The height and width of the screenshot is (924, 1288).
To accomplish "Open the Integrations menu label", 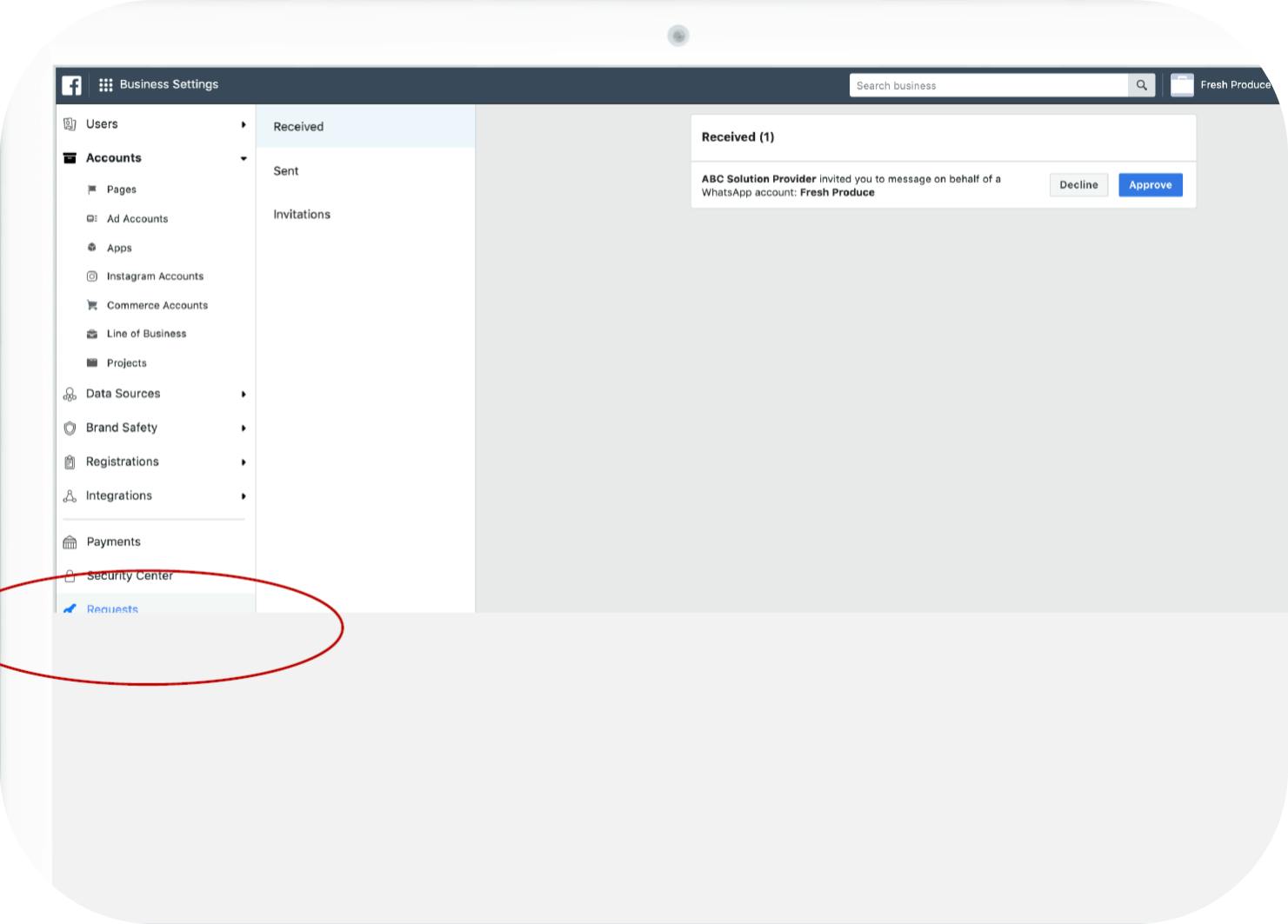I will pos(119,495).
